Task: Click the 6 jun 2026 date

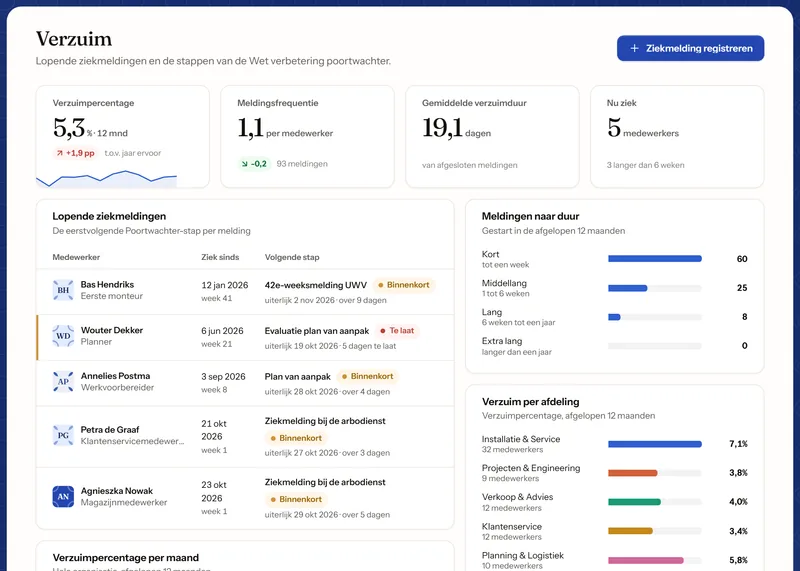Action: pyautogui.click(x=222, y=331)
